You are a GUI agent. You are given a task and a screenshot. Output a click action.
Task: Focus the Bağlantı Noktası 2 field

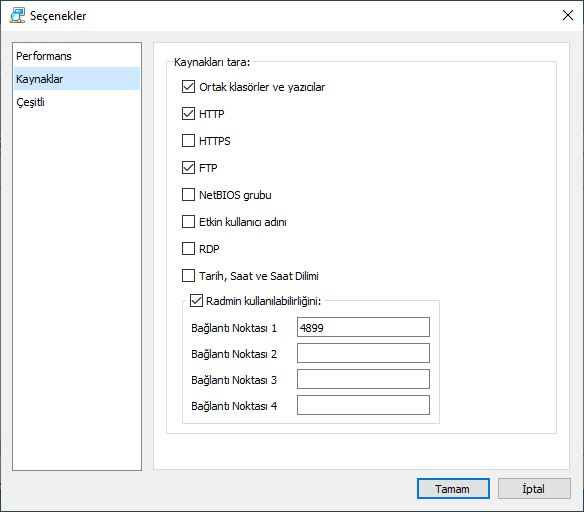(363, 353)
